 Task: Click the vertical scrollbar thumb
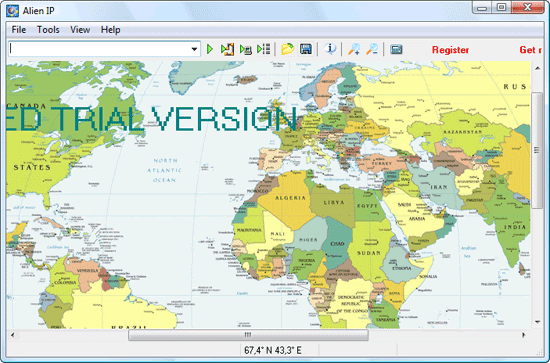coord(537,150)
